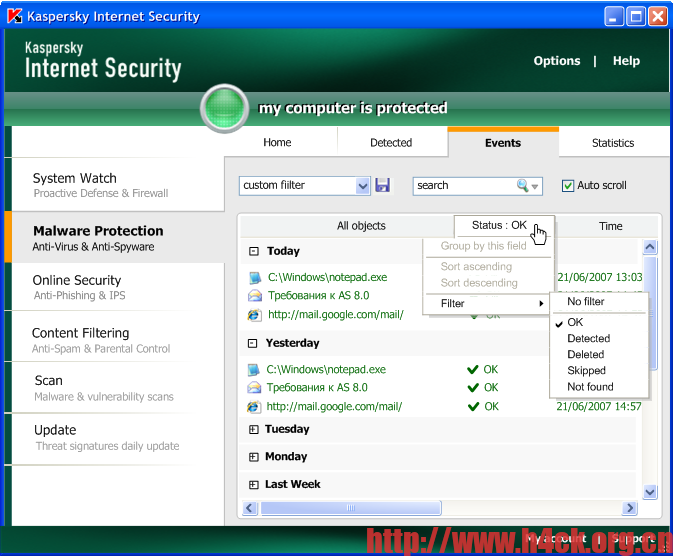The image size is (673, 556).
Task: Click the Internet Explorer icon under Yesterday
Action: [x=254, y=407]
